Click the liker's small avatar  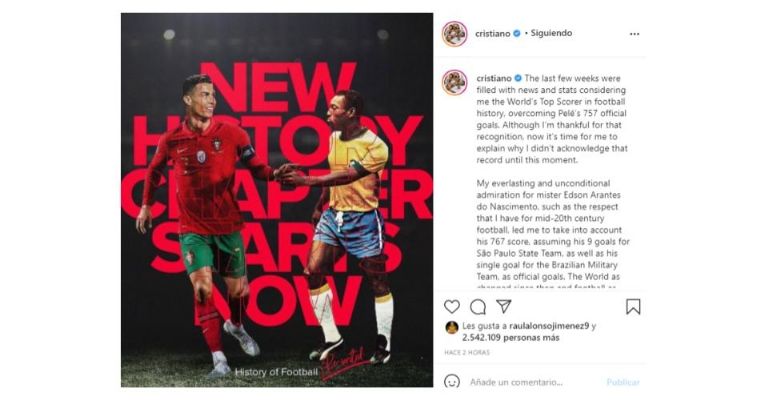(x=452, y=328)
